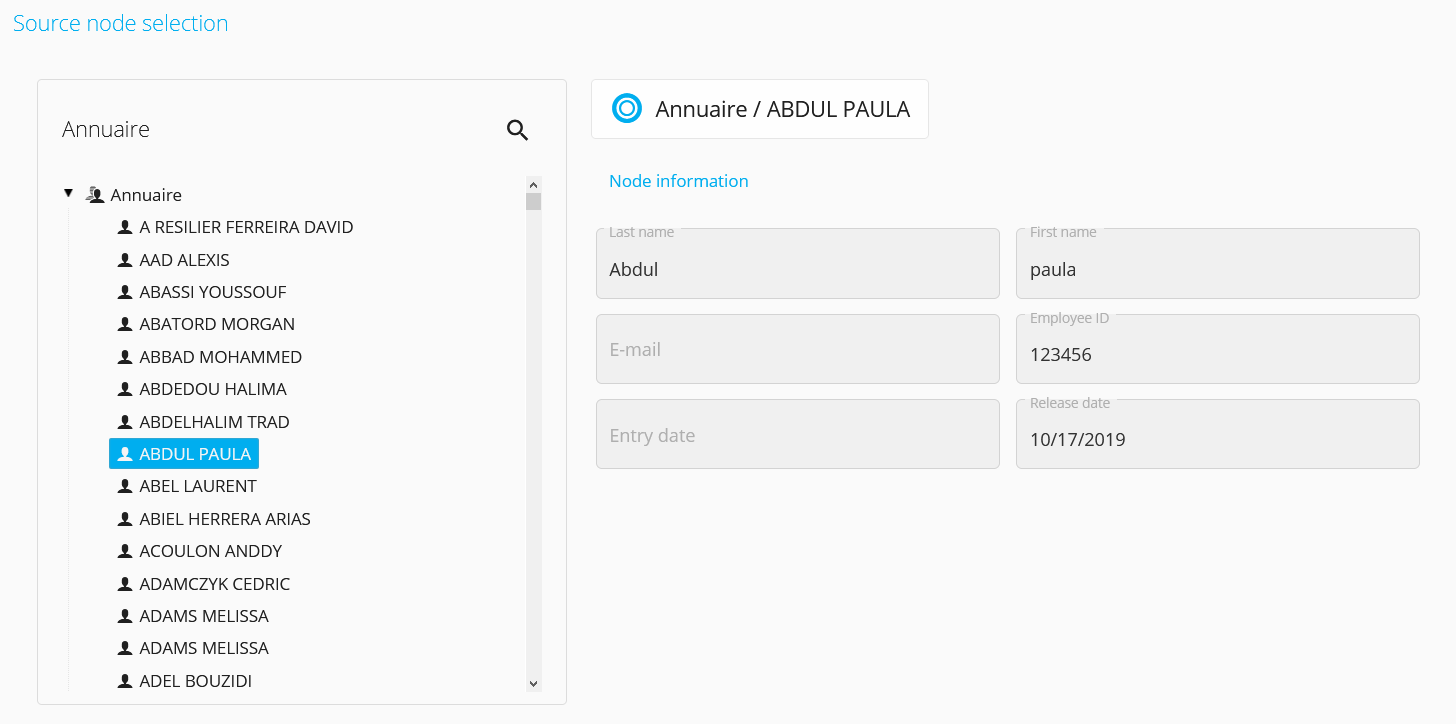Collapse the Annuaire root tree node

click(x=68, y=193)
